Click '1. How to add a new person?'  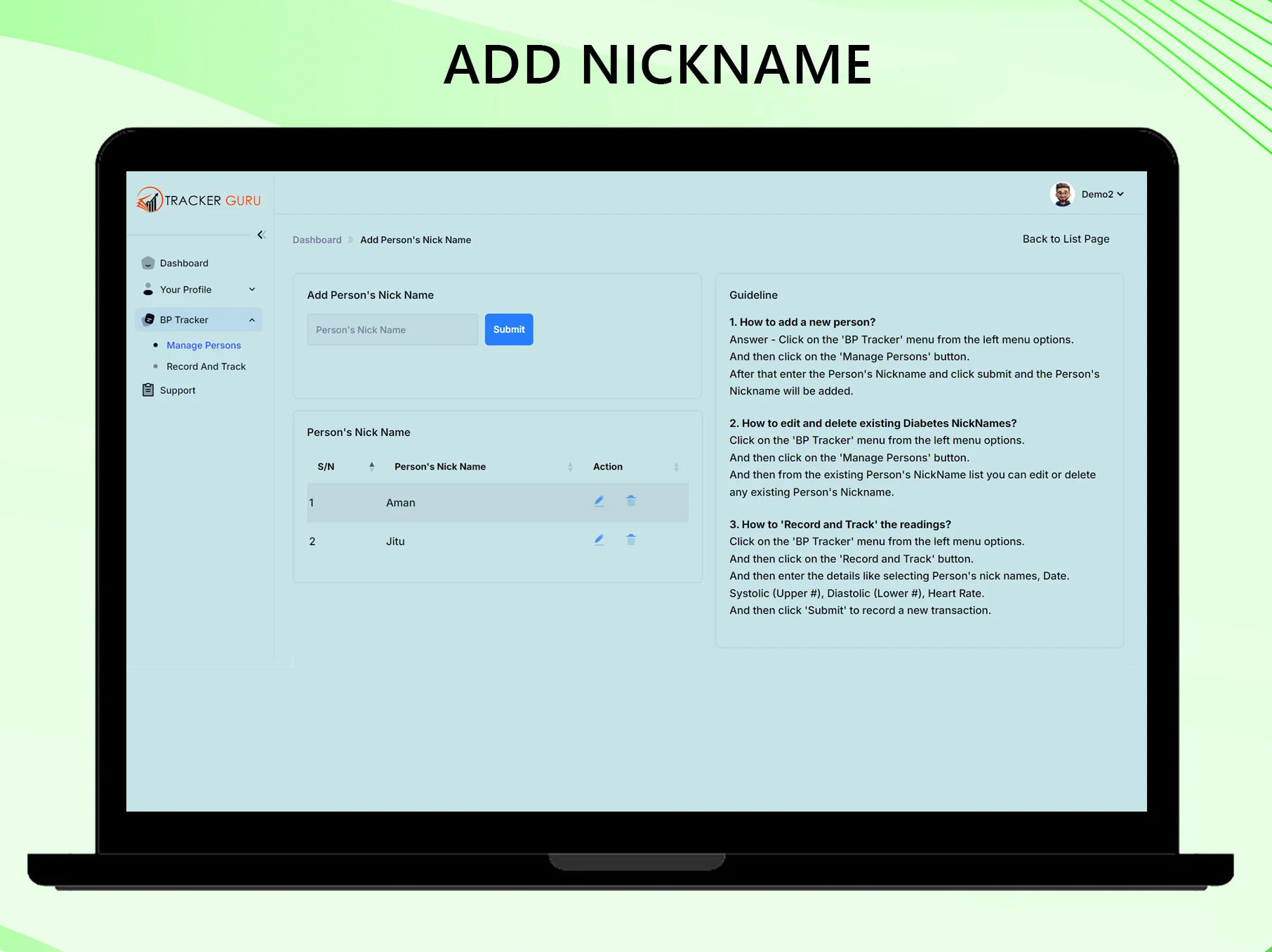(x=802, y=322)
